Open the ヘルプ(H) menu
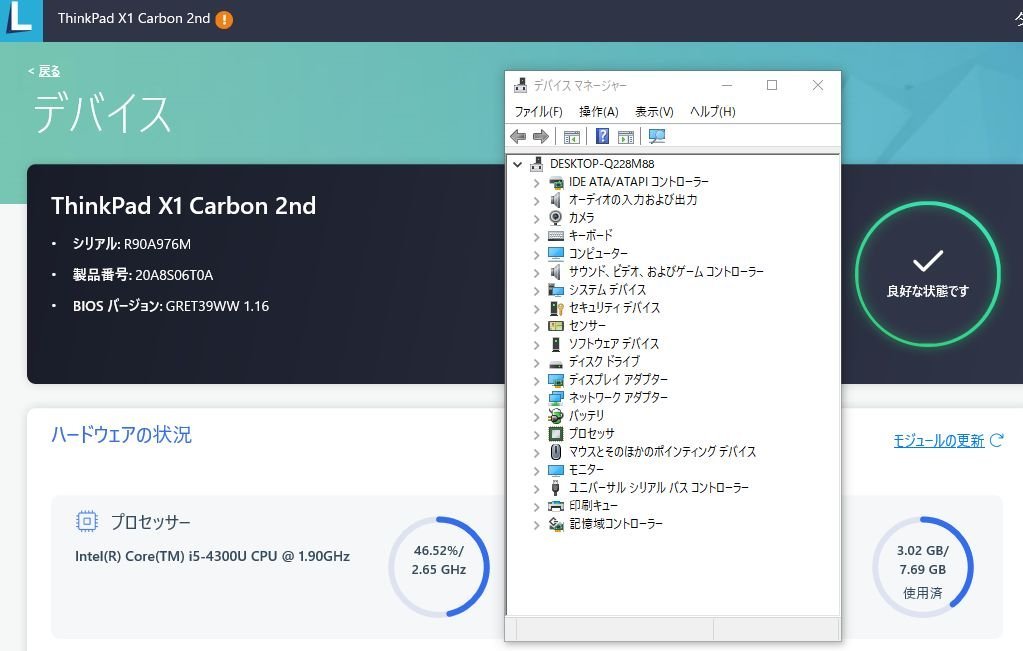This screenshot has width=1023, height=651. point(712,112)
